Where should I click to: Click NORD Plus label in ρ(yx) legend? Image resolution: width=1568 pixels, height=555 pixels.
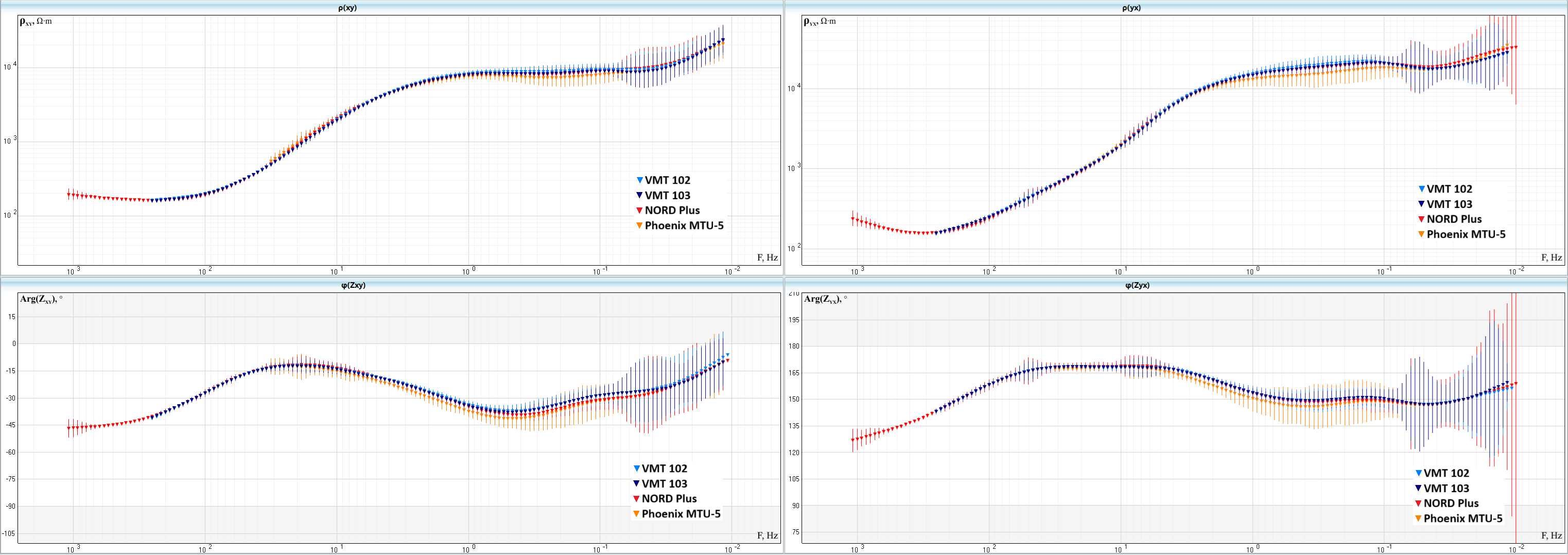pos(1454,219)
